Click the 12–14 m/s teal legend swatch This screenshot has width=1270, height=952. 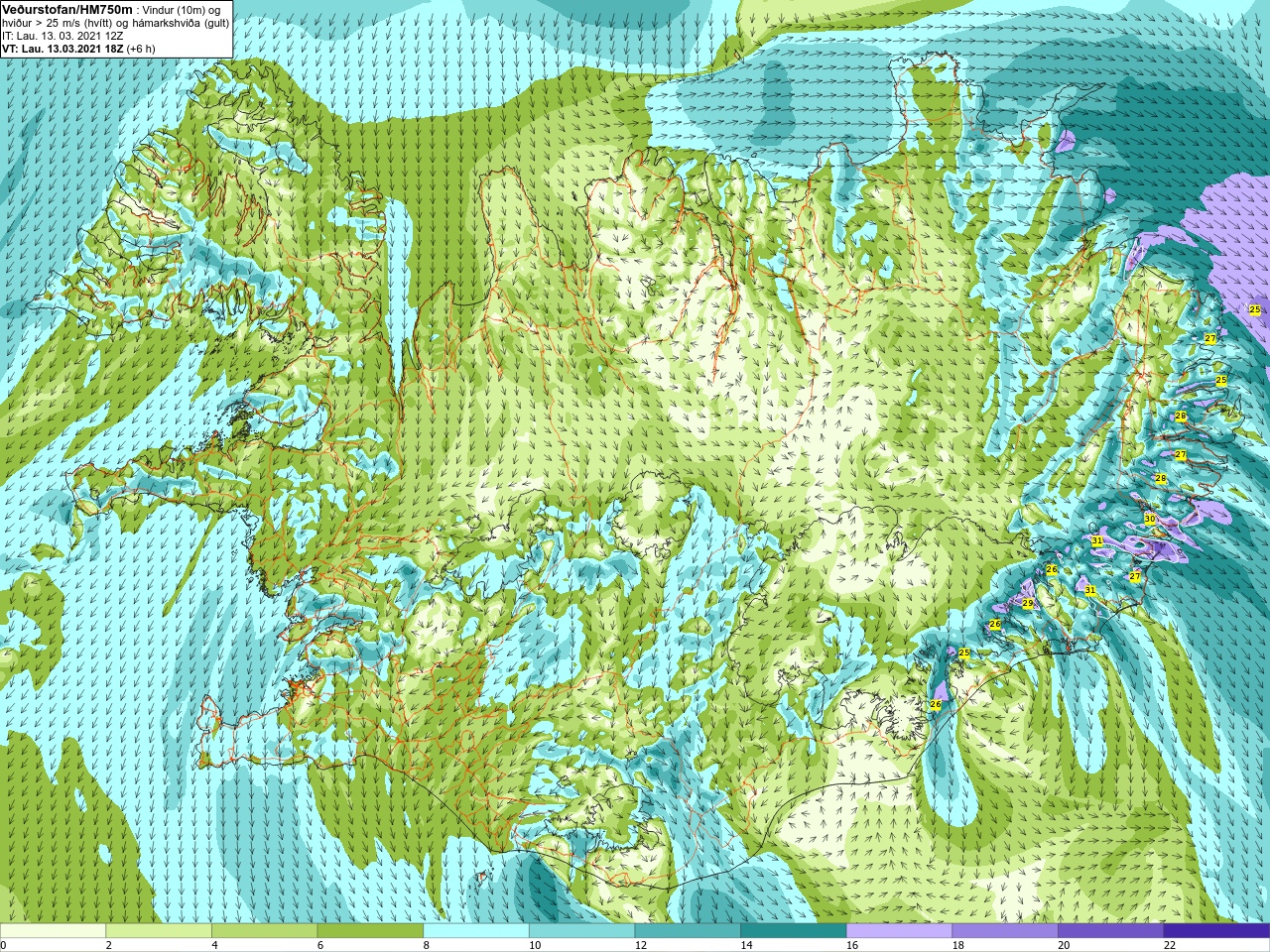[x=688, y=930]
